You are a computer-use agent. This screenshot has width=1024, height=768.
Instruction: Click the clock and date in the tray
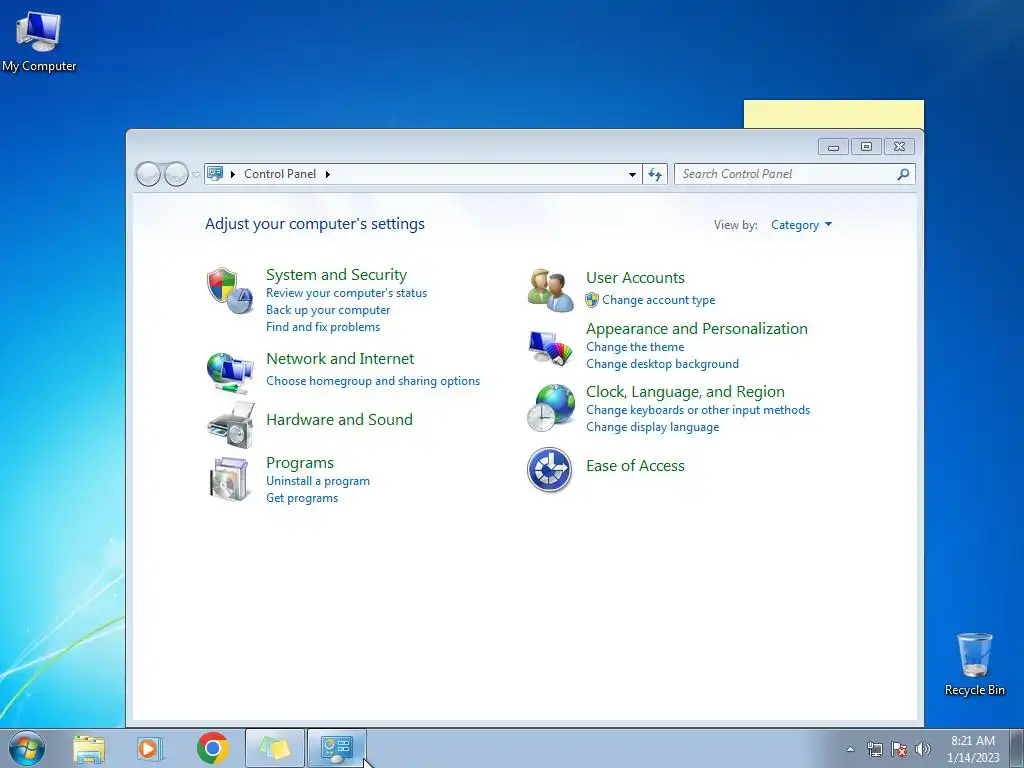(x=973, y=749)
